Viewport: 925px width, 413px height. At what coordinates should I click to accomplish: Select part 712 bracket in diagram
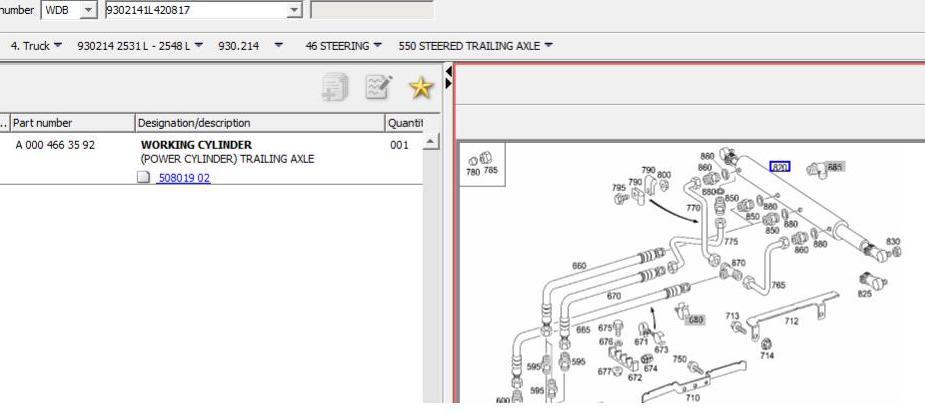pyautogui.click(x=791, y=322)
